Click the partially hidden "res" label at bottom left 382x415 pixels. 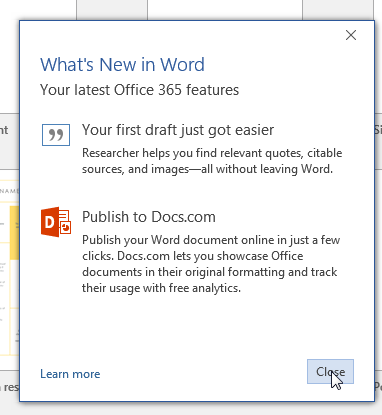click(x=9, y=387)
